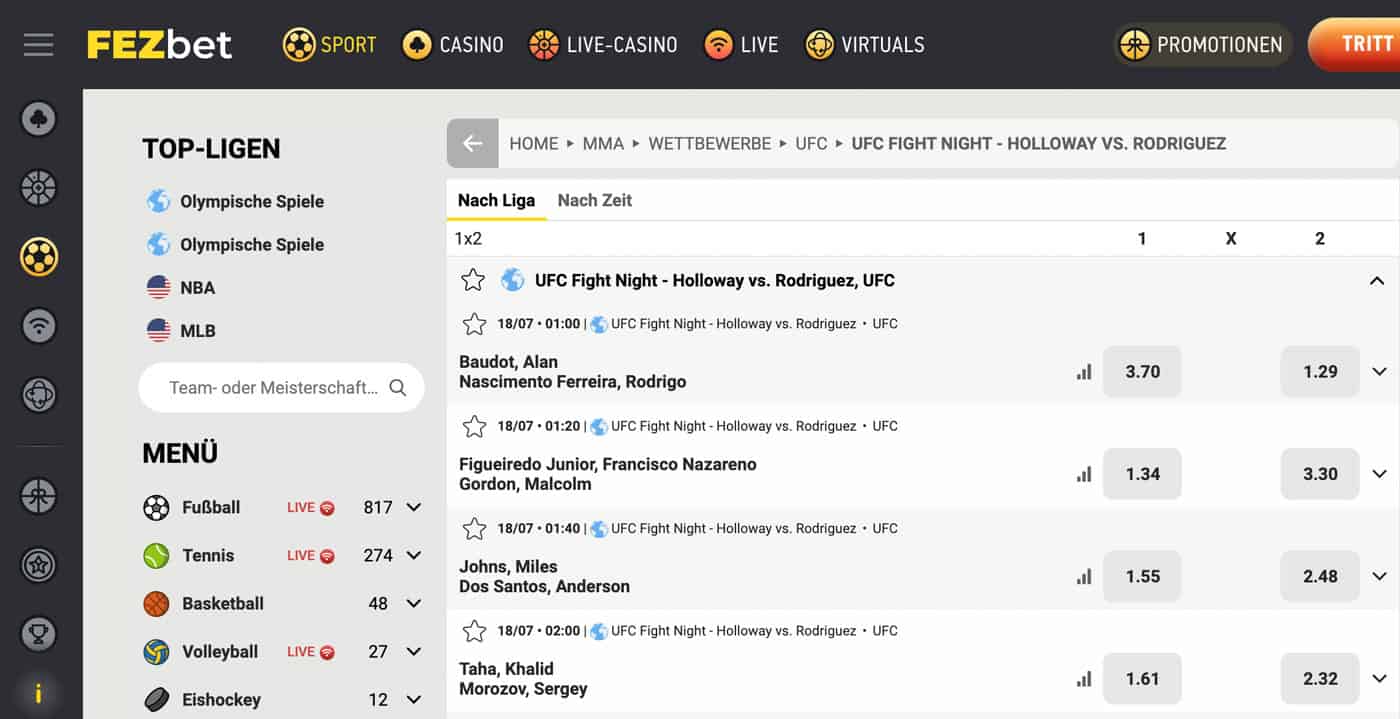Image resolution: width=1400 pixels, height=719 pixels.
Task: Expand the Tennis menu chevron
Action: 414,555
